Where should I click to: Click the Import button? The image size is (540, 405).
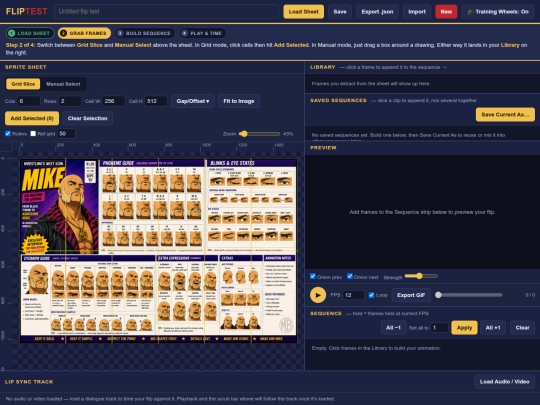coord(417,12)
